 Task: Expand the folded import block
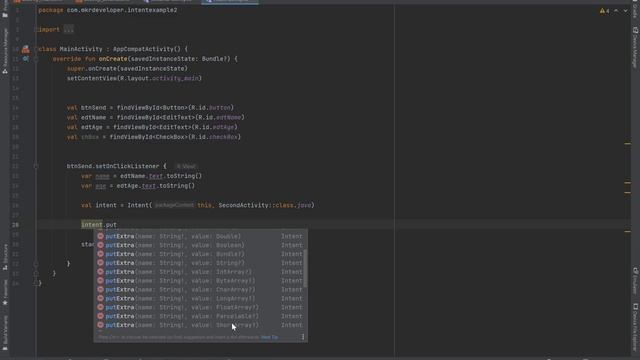[36, 29]
